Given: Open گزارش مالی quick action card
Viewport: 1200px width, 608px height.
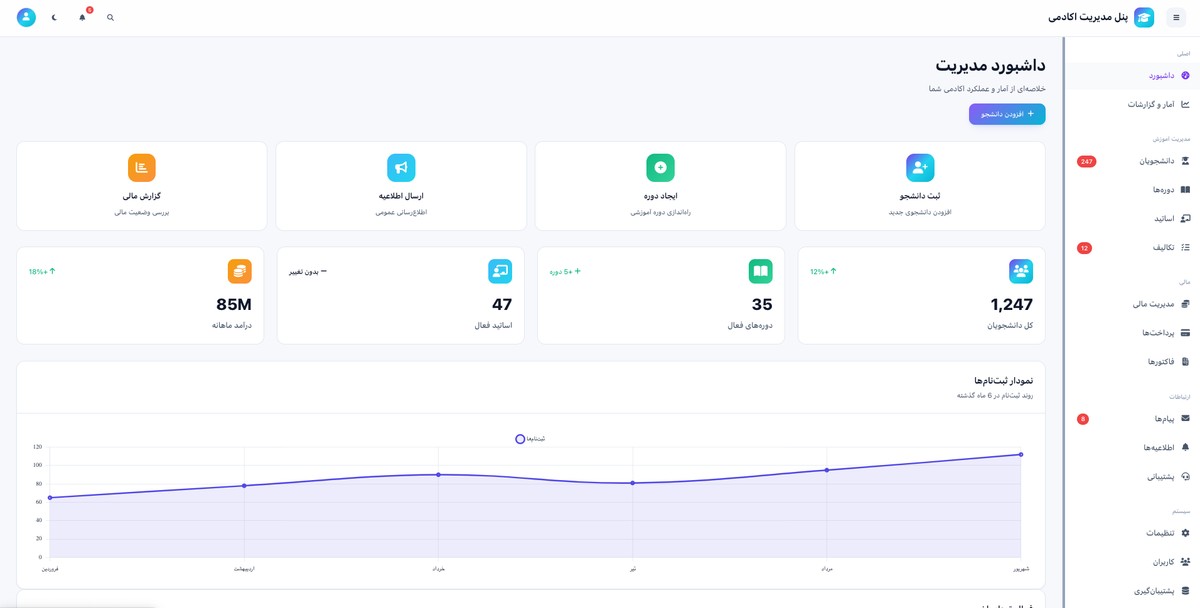Looking at the screenshot, I should 140,167.
